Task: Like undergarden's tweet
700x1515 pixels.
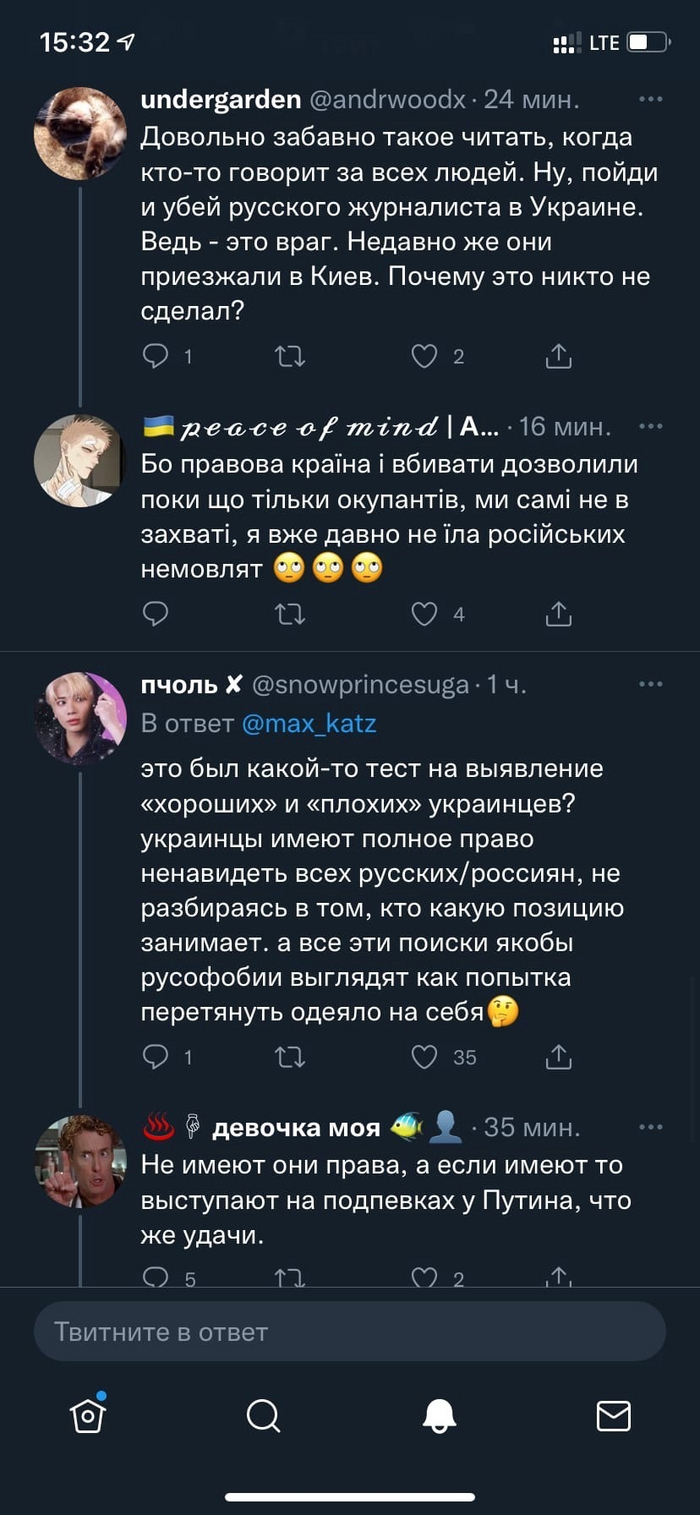Action: (x=425, y=355)
